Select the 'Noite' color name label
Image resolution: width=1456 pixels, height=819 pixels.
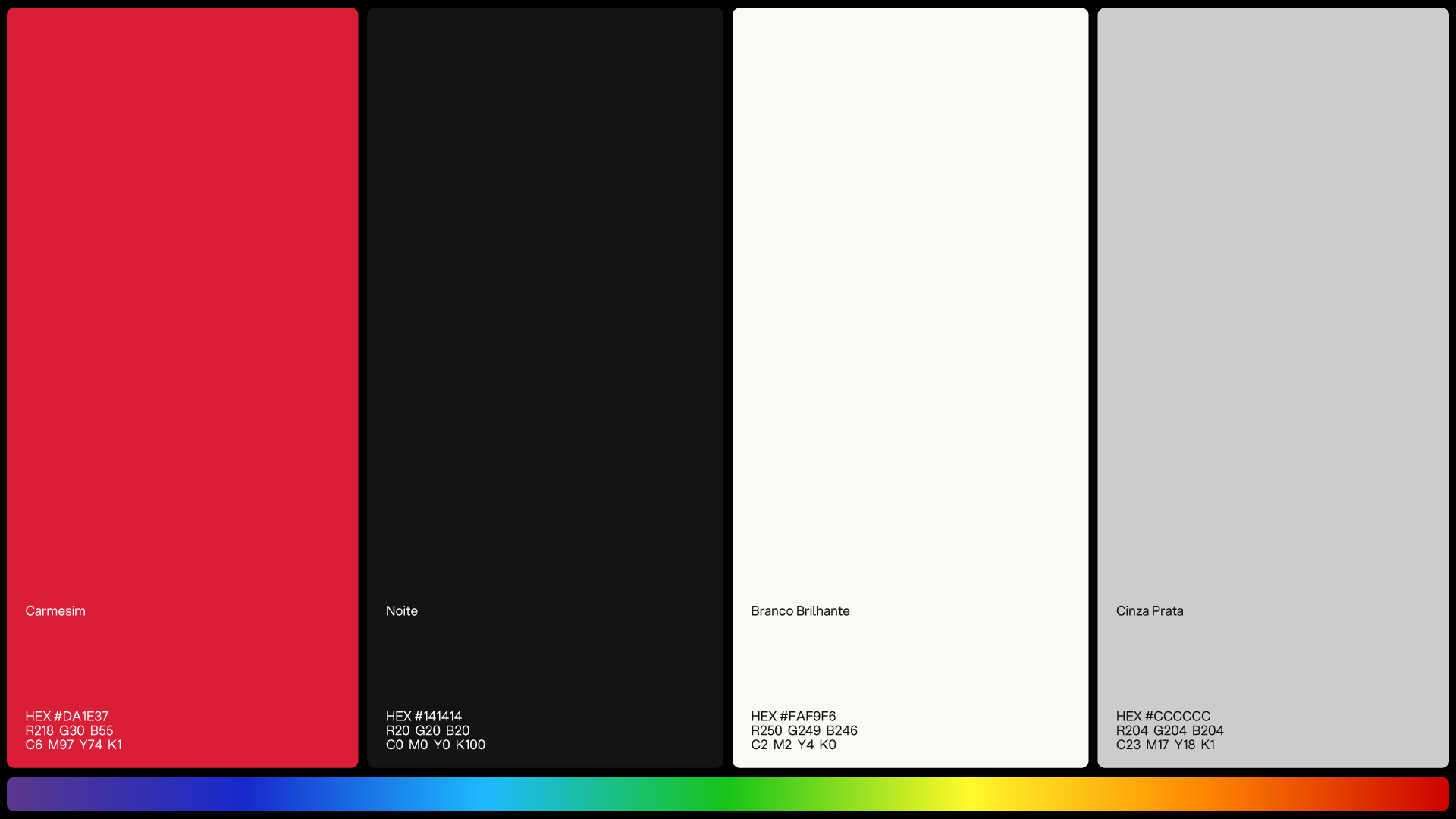(x=402, y=611)
